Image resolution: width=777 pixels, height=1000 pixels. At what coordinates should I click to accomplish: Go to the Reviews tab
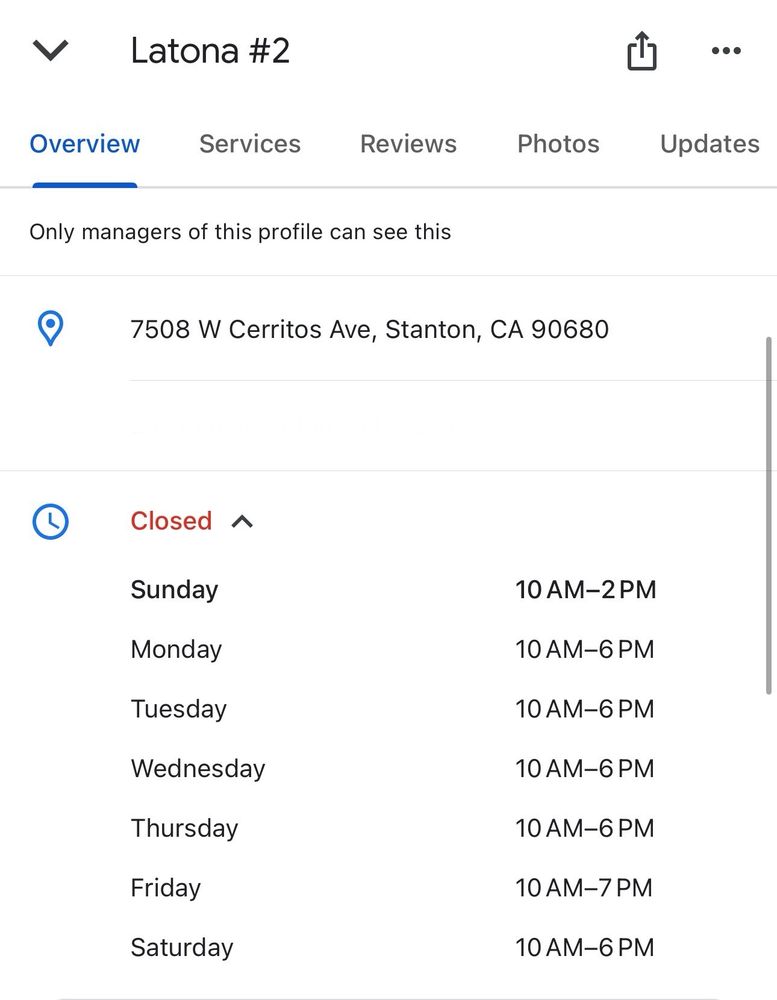[408, 144]
